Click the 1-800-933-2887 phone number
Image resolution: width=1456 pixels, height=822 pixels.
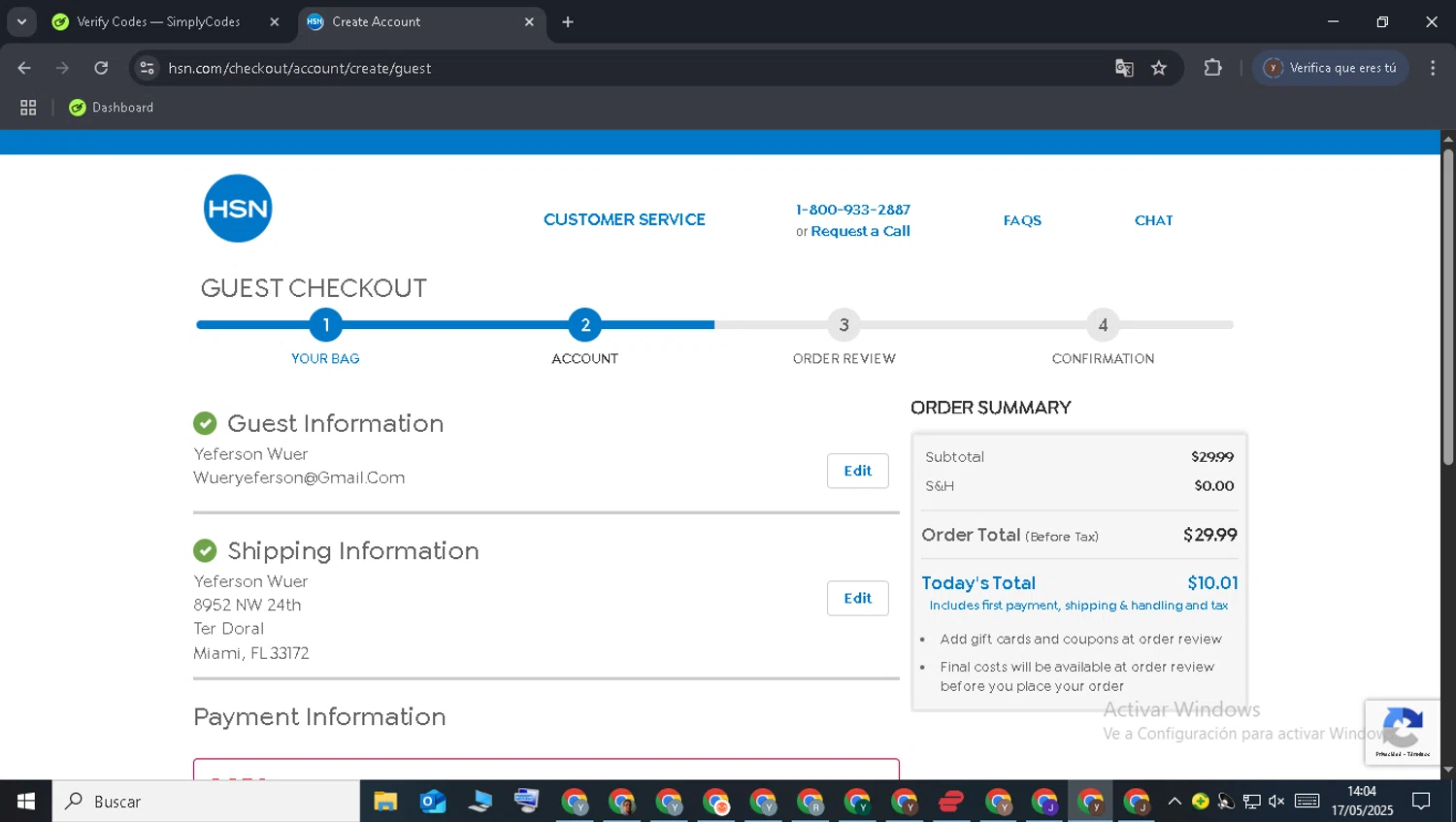[x=853, y=210]
